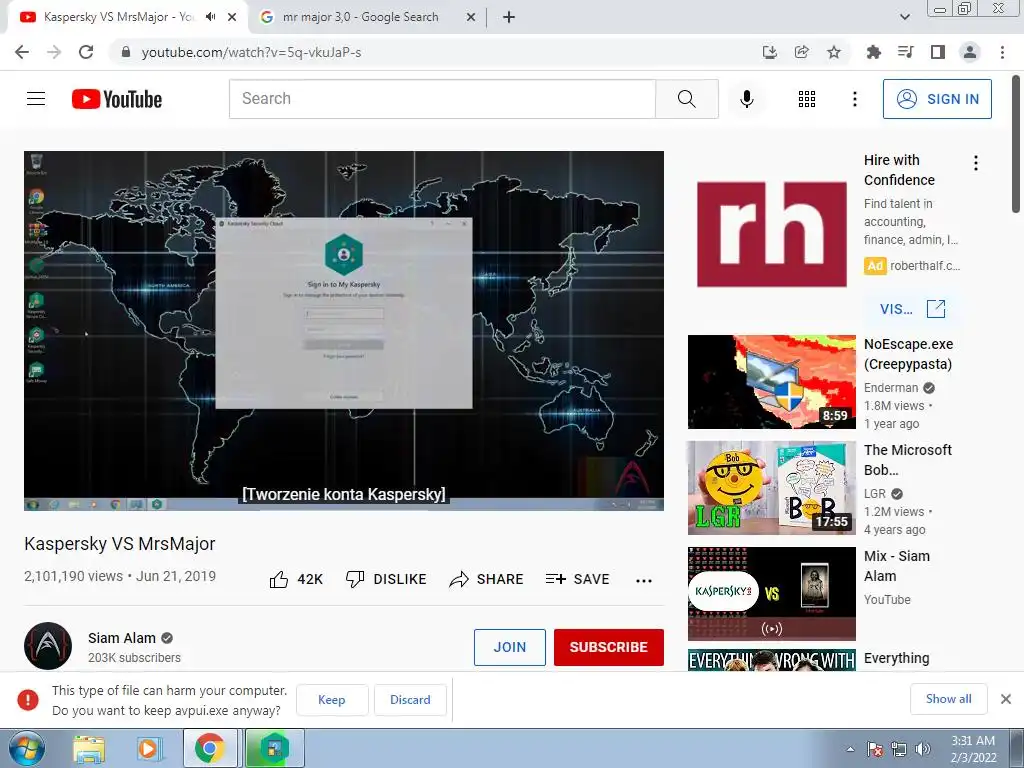This screenshot has width=1024, height=768.
Task: Switch to mr major 3,0 Google Search tab
Action: (360, 17)
